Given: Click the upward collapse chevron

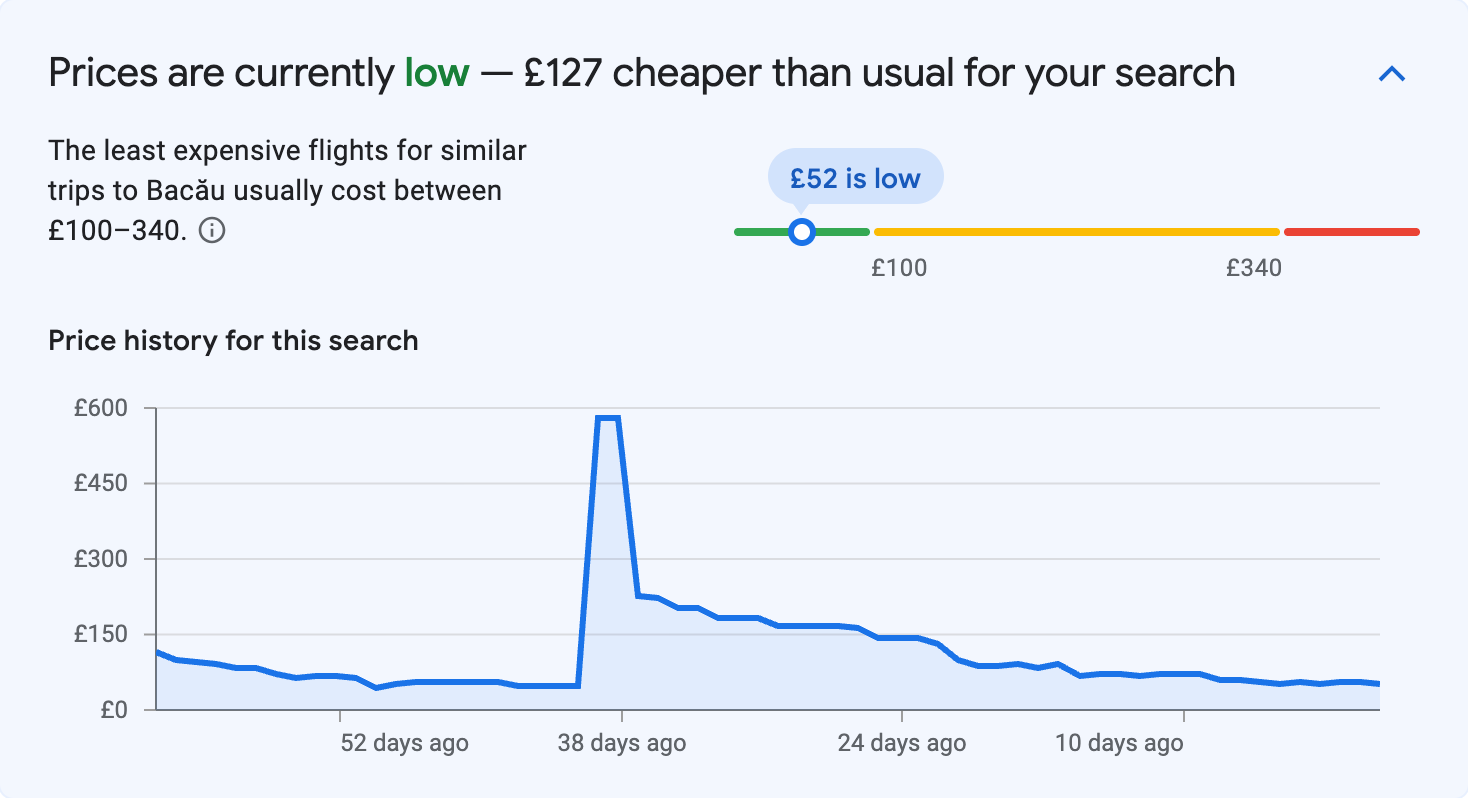Looking at the screenshot, I should click(1391, 73).
